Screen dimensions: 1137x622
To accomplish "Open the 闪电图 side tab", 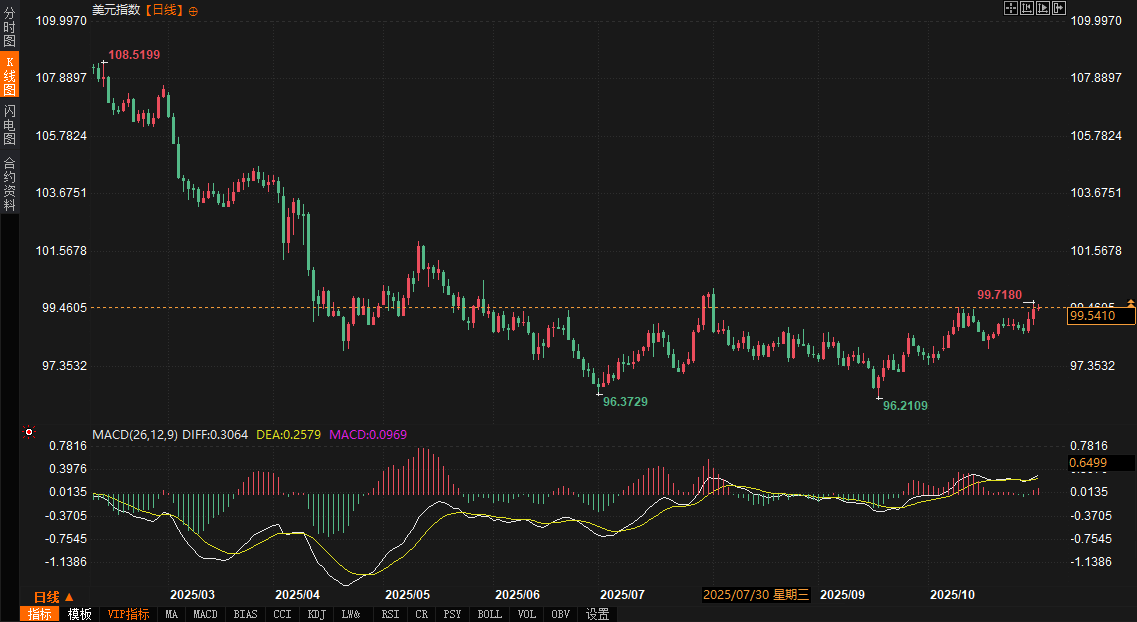I will click(9, 124).
